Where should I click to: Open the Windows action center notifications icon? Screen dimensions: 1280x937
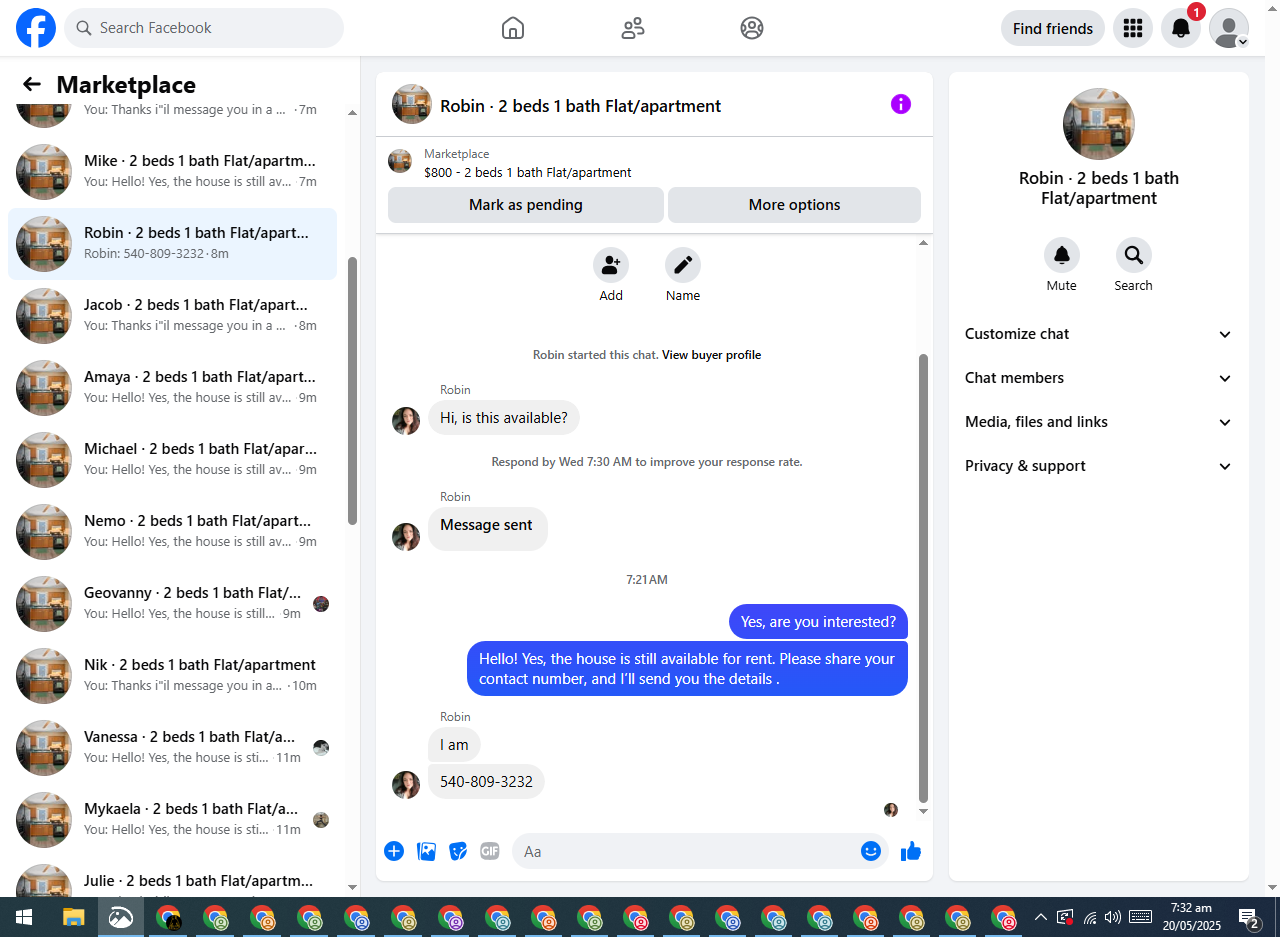1249,917
